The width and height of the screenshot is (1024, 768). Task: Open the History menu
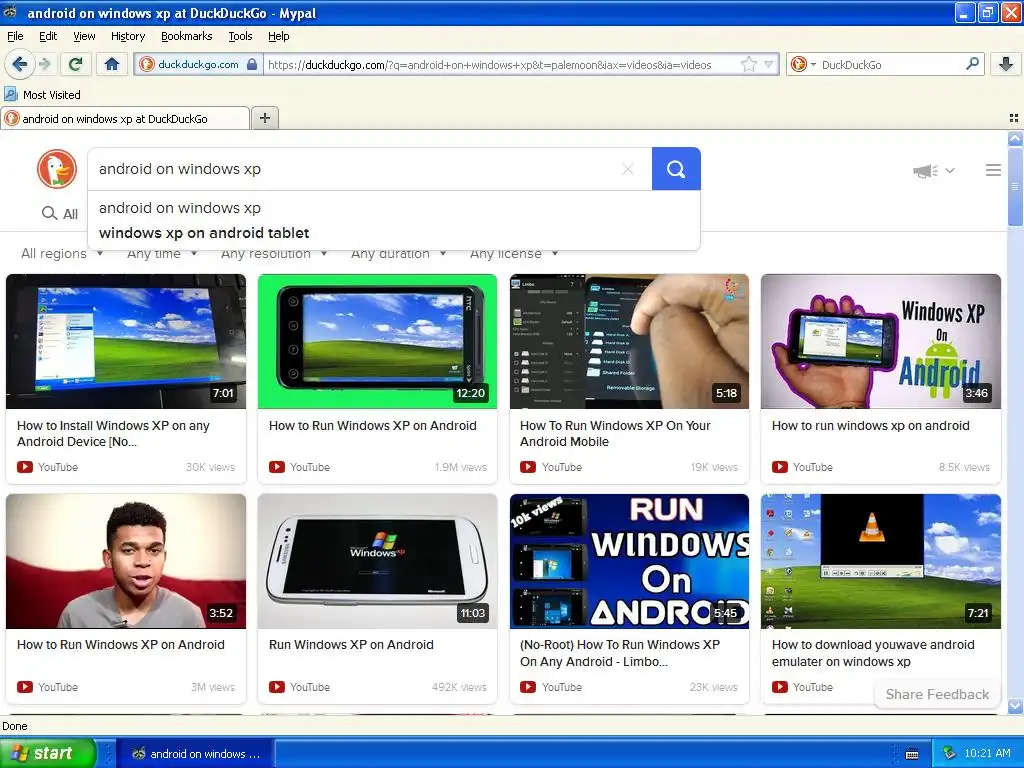pyautogui.click(x=128, y=36)
